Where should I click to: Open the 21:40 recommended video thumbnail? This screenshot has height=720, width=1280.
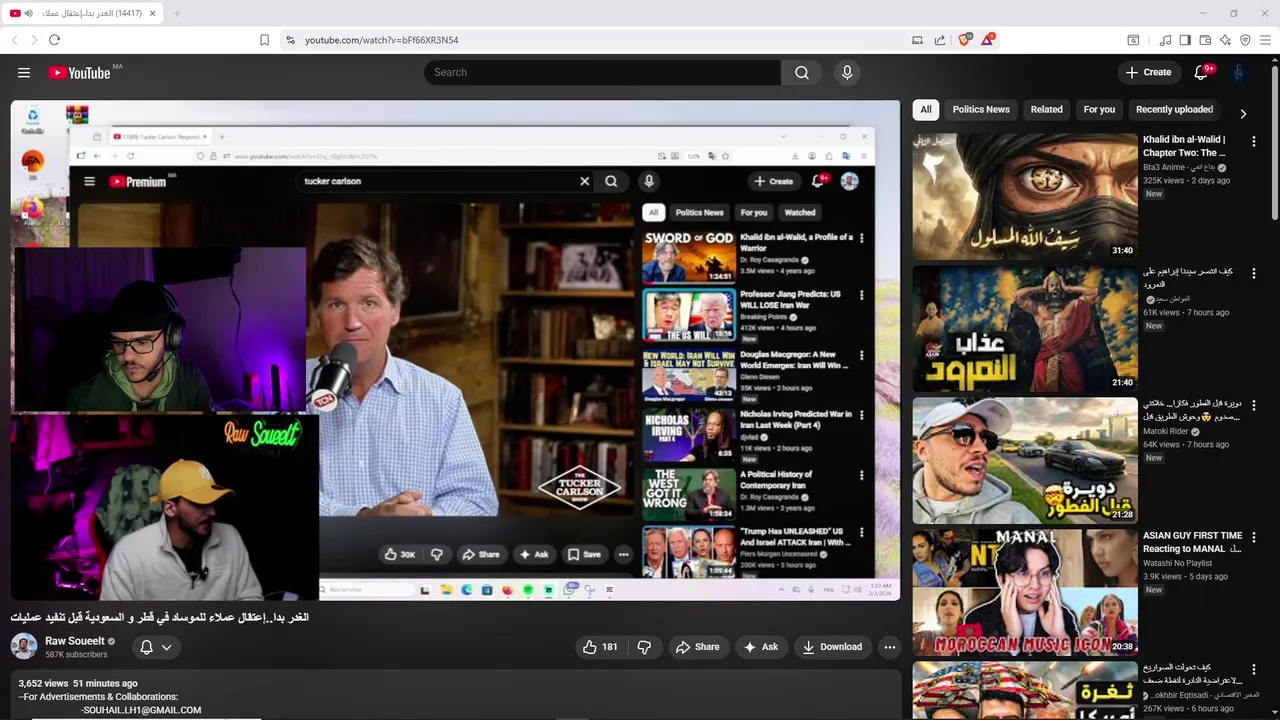coord(1025,328)
